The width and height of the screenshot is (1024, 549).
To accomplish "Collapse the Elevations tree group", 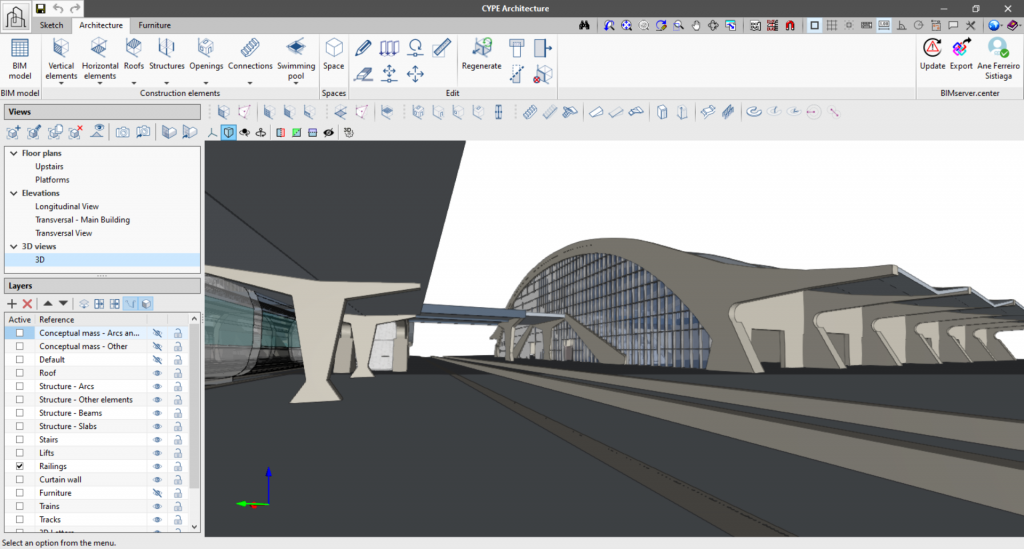I will point(13,193).
